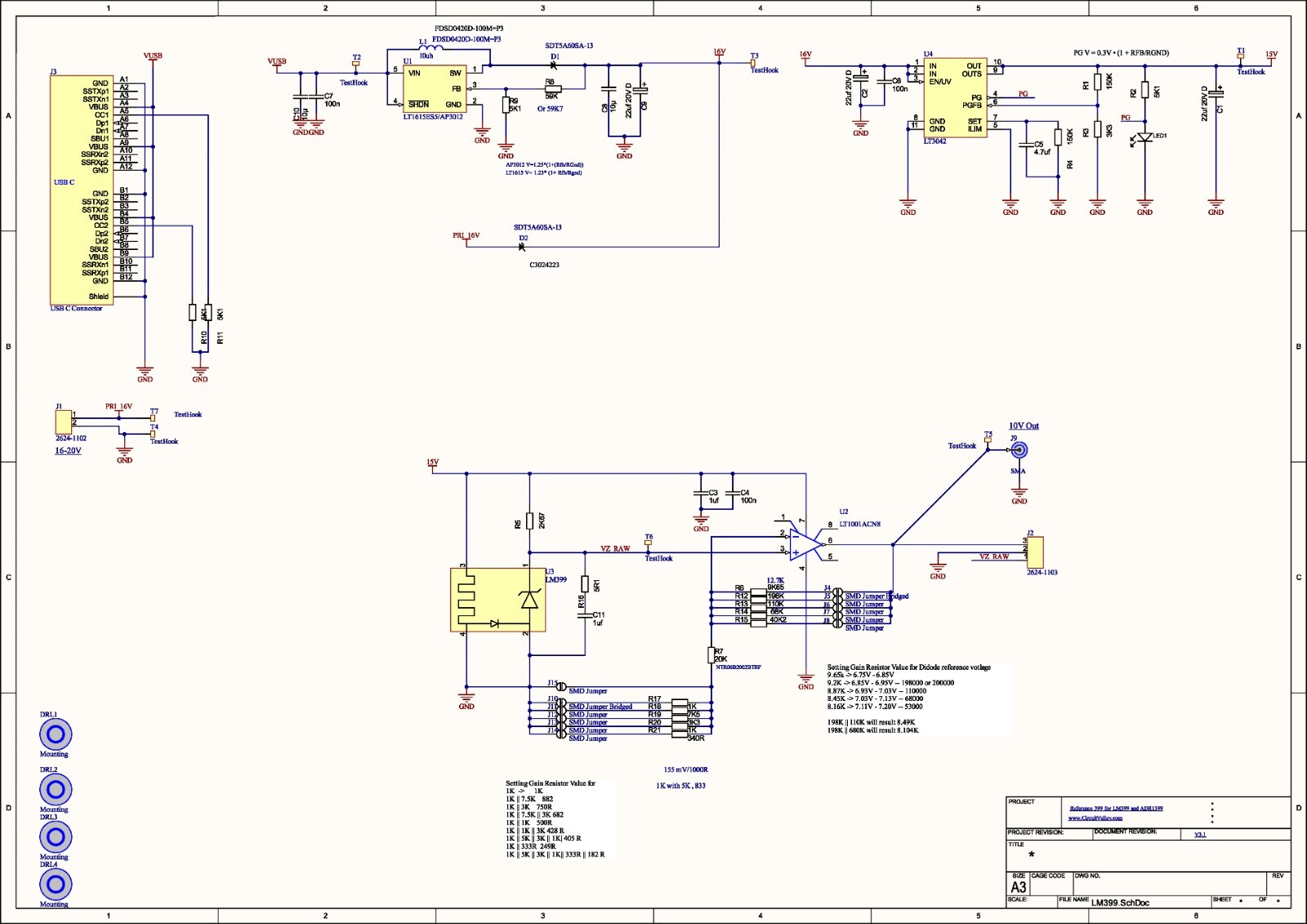Click the V3.1 document revision link
This screenshot has height=924, width=1307.
click(1199, 834)
